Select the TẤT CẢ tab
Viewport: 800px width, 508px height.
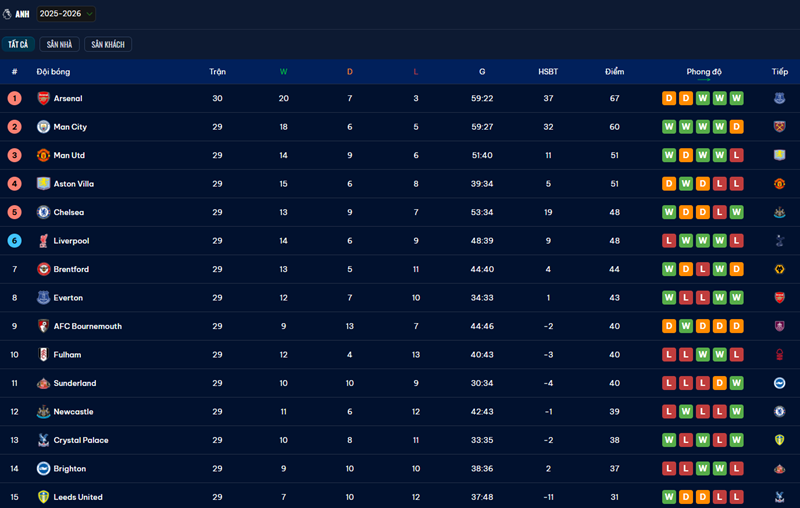18,45
